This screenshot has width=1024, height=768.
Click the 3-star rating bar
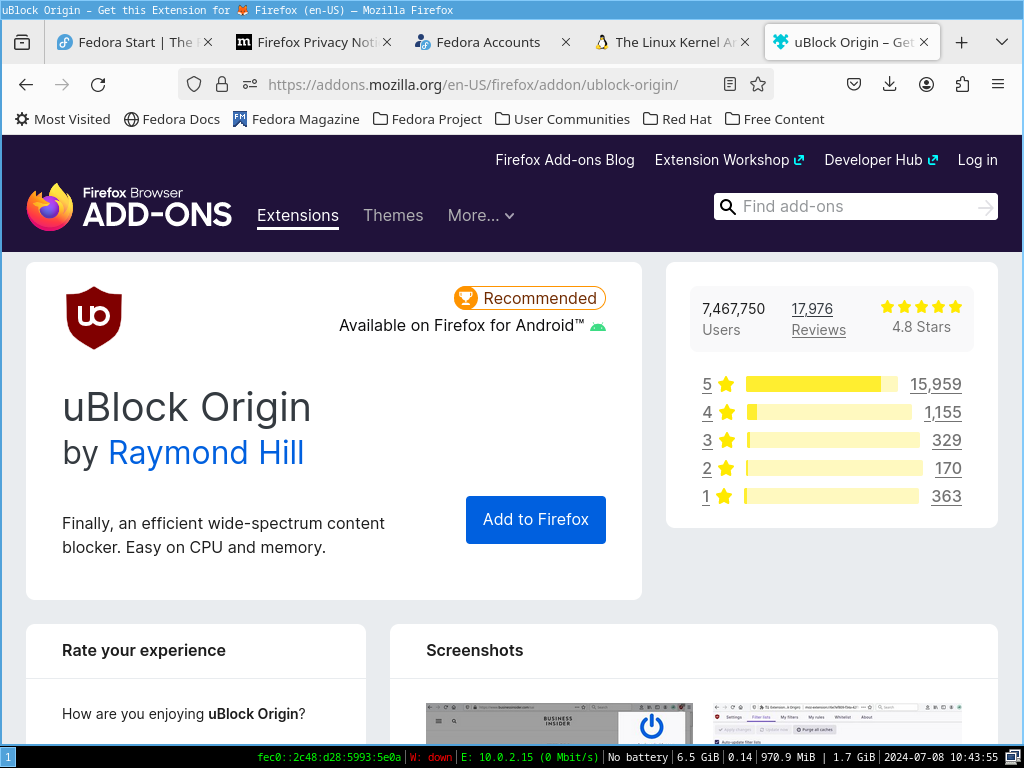[833, 440]
